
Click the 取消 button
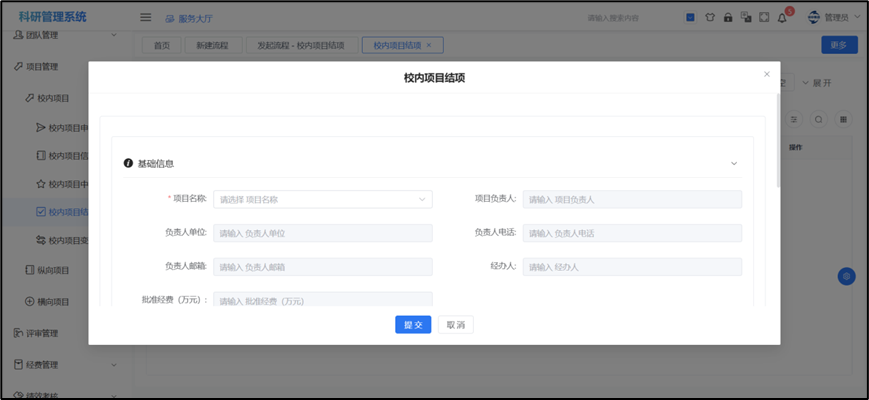coord(456,325)
